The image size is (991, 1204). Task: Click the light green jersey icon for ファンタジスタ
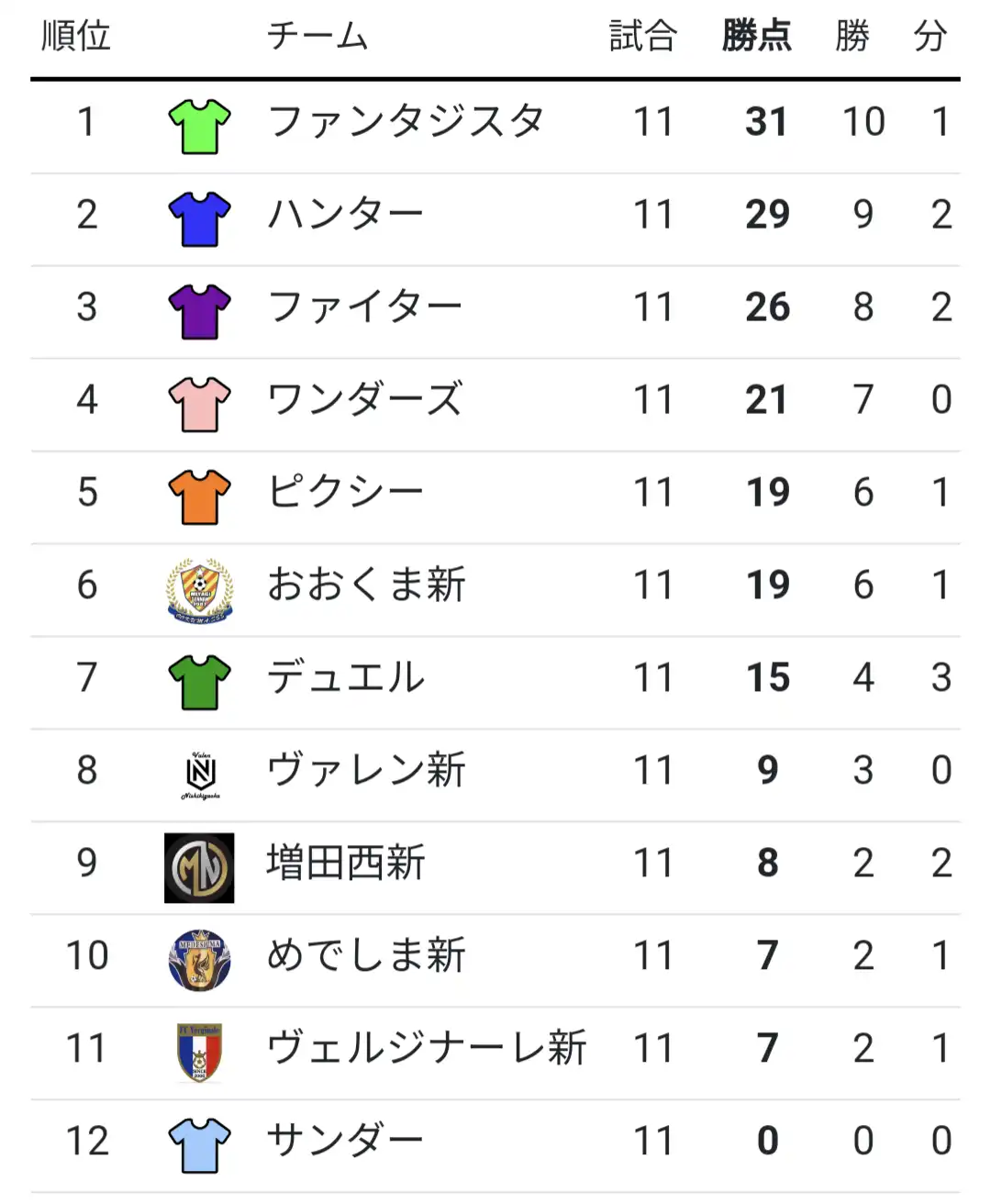[x=199, y=127]
